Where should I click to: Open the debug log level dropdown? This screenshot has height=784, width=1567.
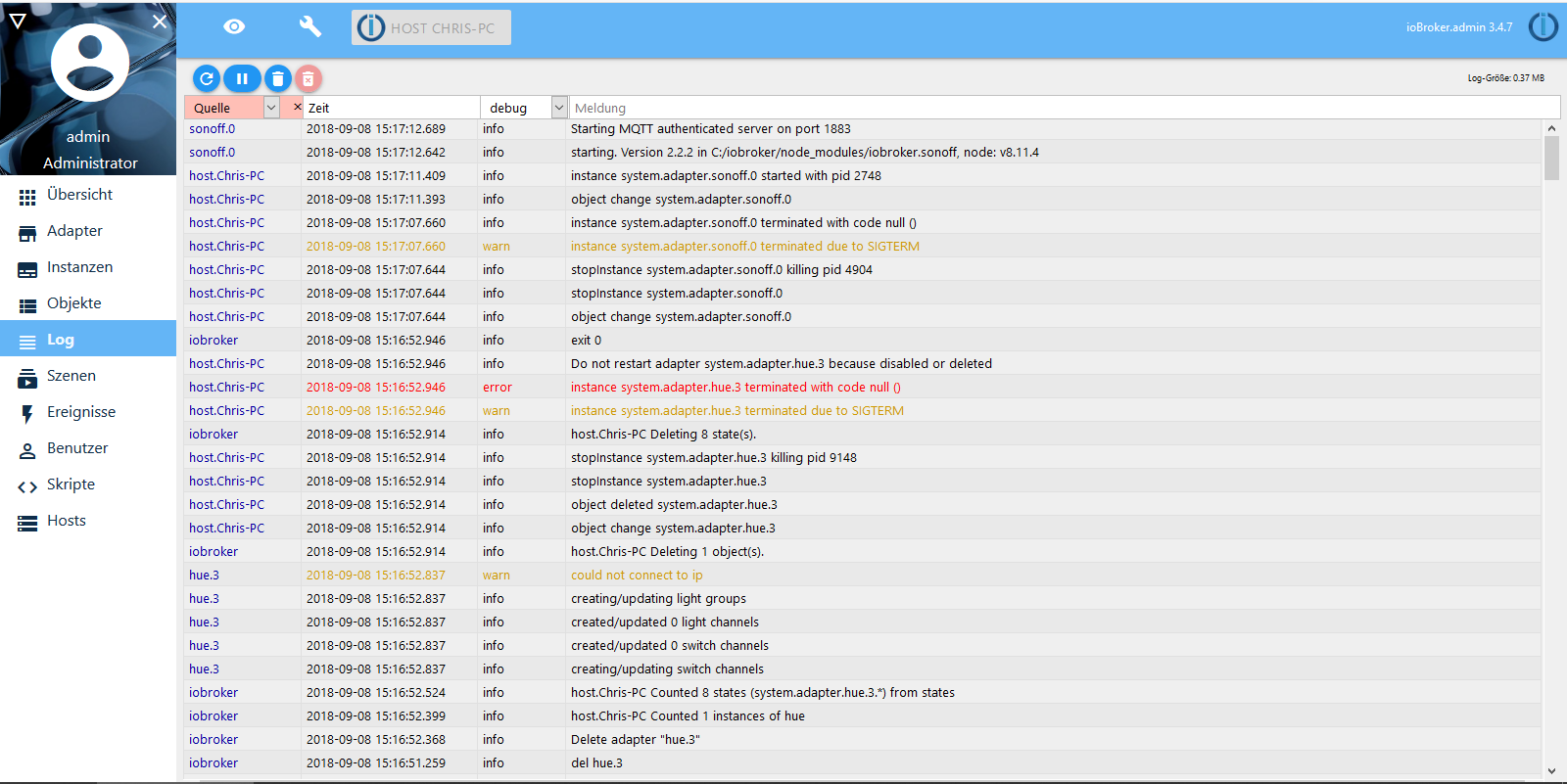[x=558, y=108]
